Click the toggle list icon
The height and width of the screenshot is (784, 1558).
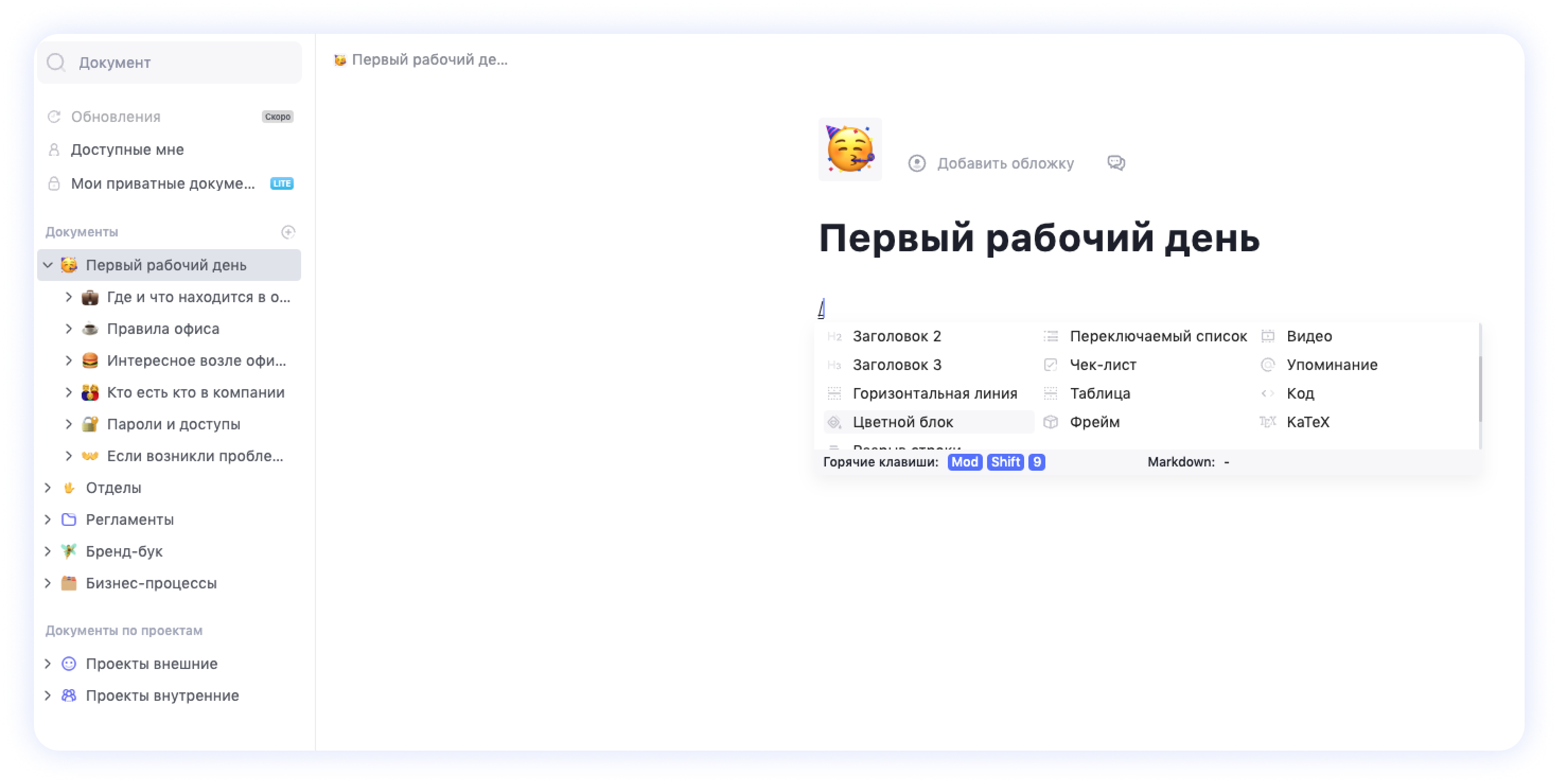pyautogui.click(x=1051, y=337)
